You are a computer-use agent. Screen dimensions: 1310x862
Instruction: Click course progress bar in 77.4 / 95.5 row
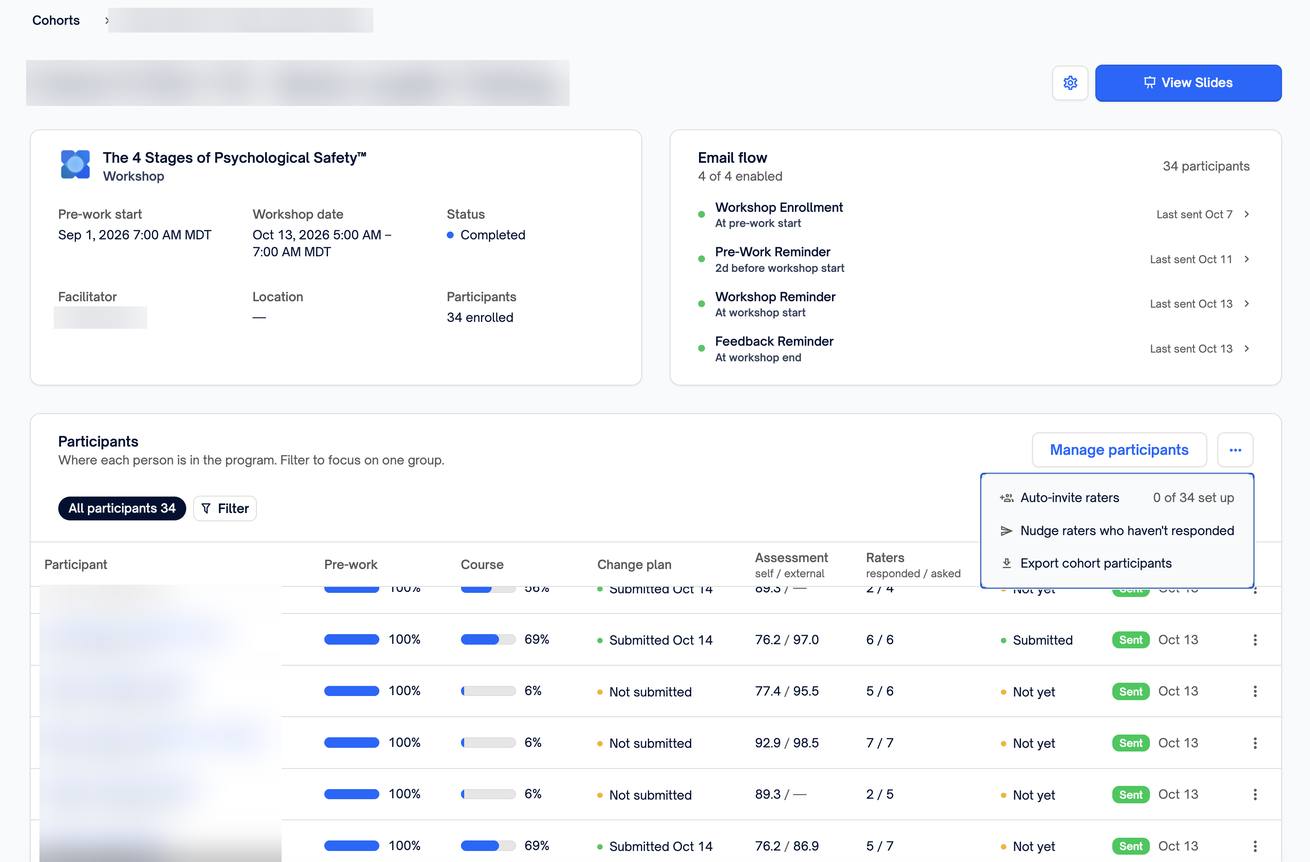coord(488,691)
